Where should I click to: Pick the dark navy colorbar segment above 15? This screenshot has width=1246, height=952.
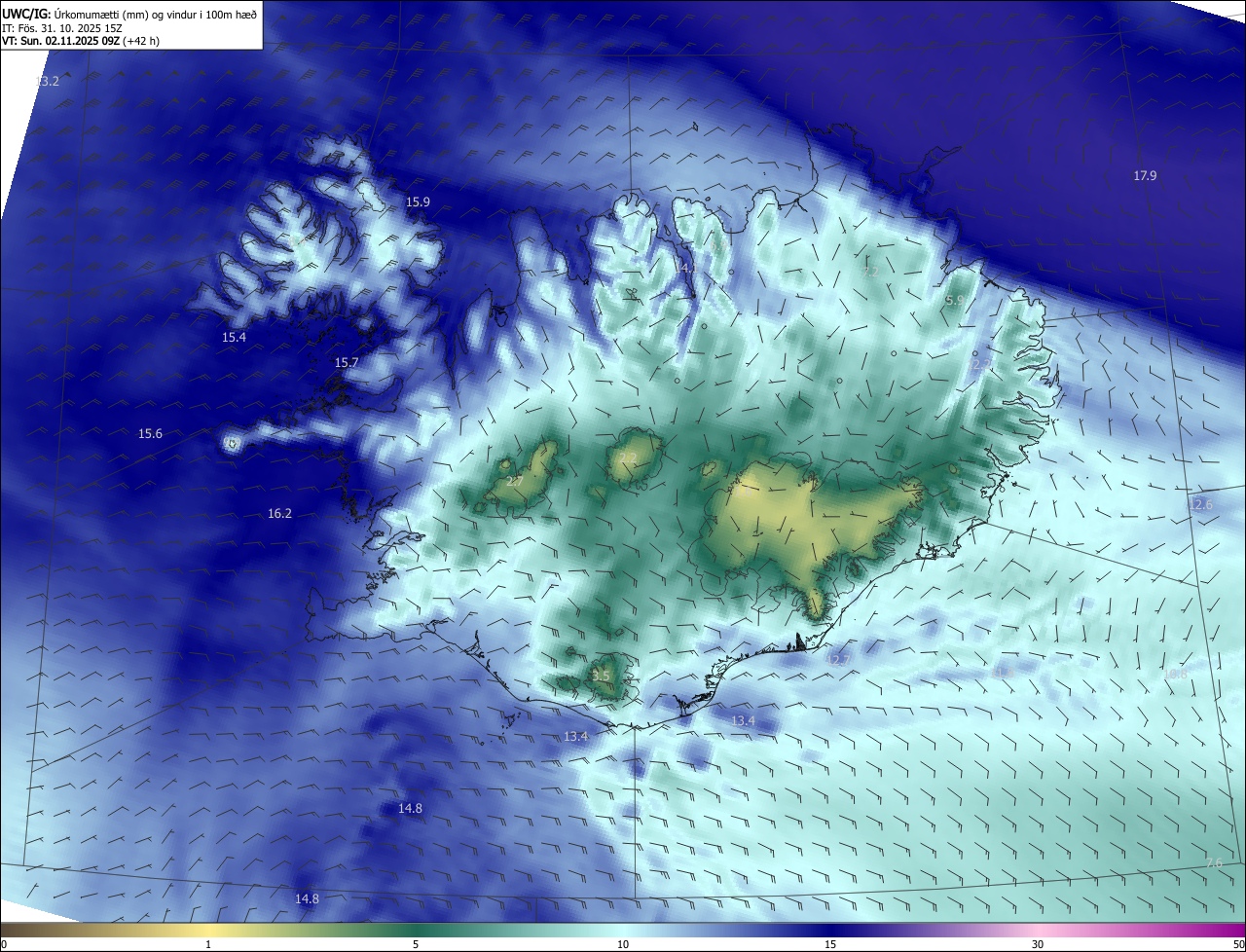pyautogui.click(x=830, y=930)
